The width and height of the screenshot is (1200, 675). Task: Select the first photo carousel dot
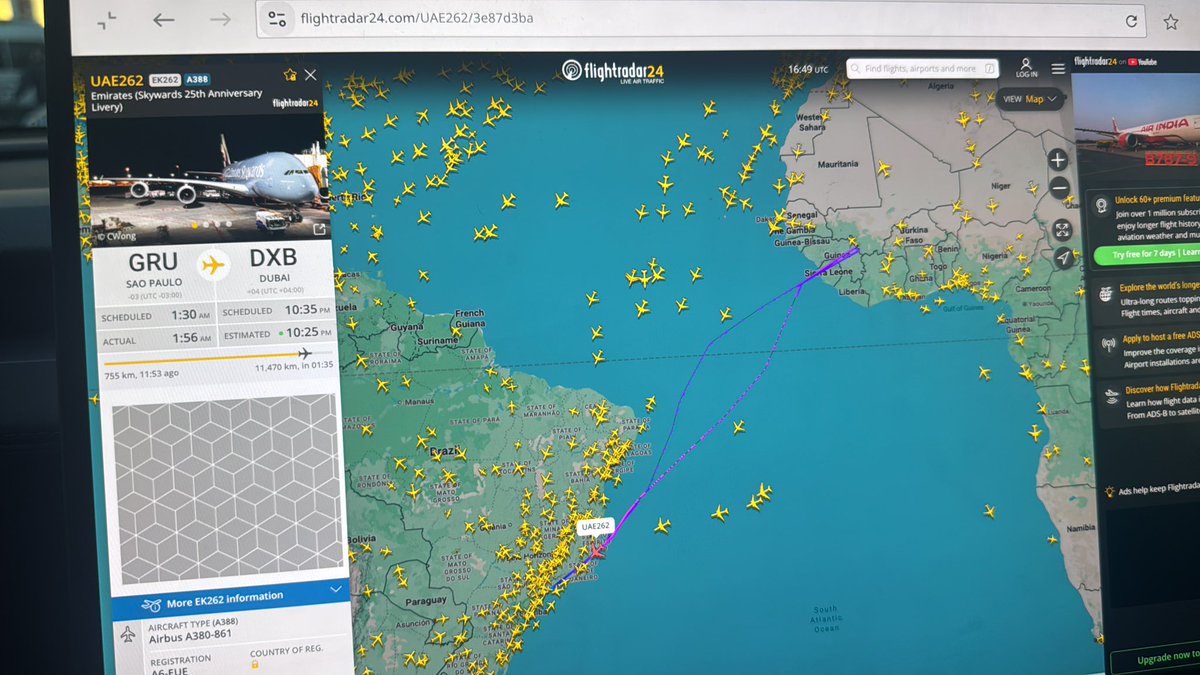coord(196,225)
